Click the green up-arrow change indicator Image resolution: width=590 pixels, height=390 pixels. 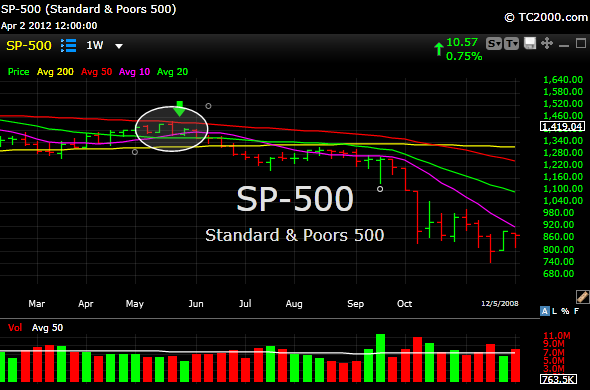438,49
